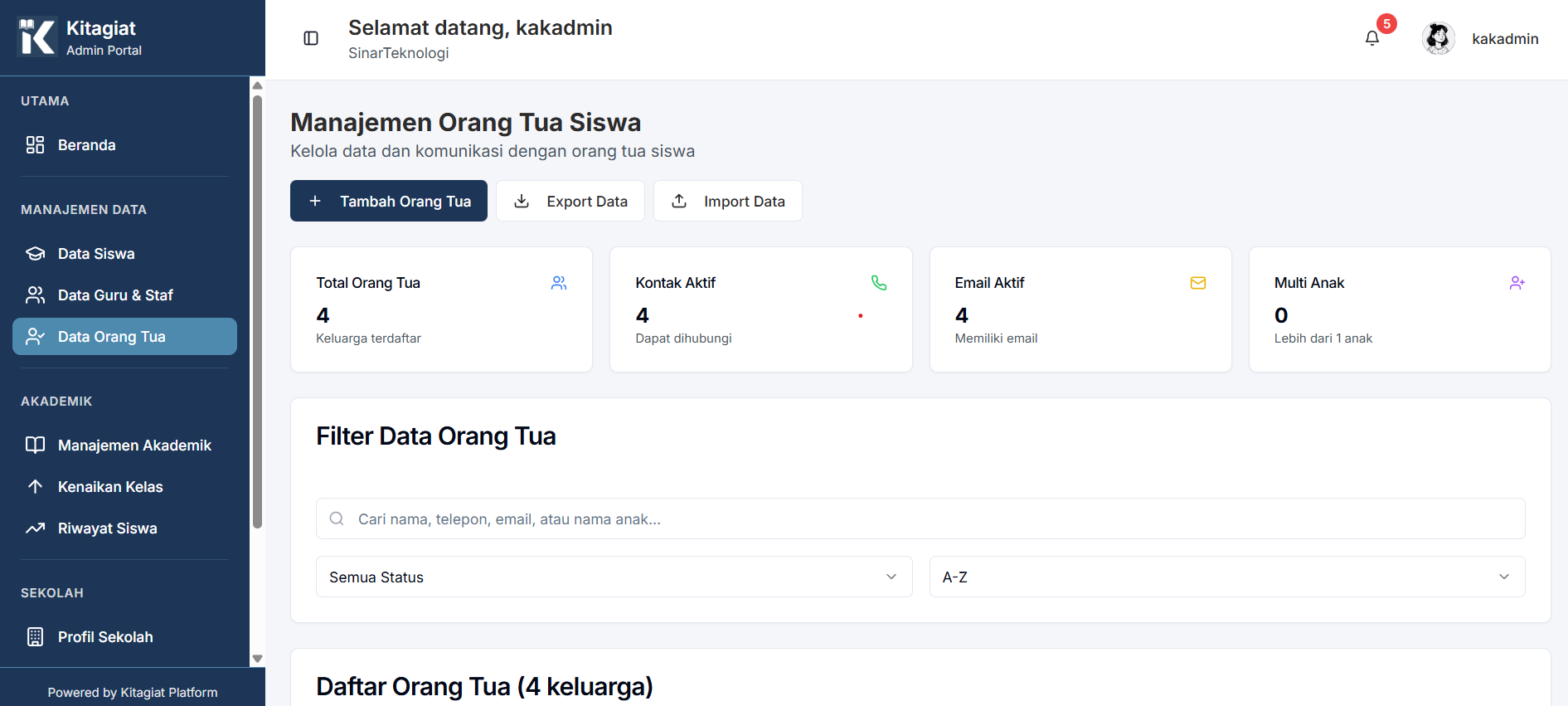Click the Manajemen Akademik book icon
The image size is (1568, 706).
point(35,446)
